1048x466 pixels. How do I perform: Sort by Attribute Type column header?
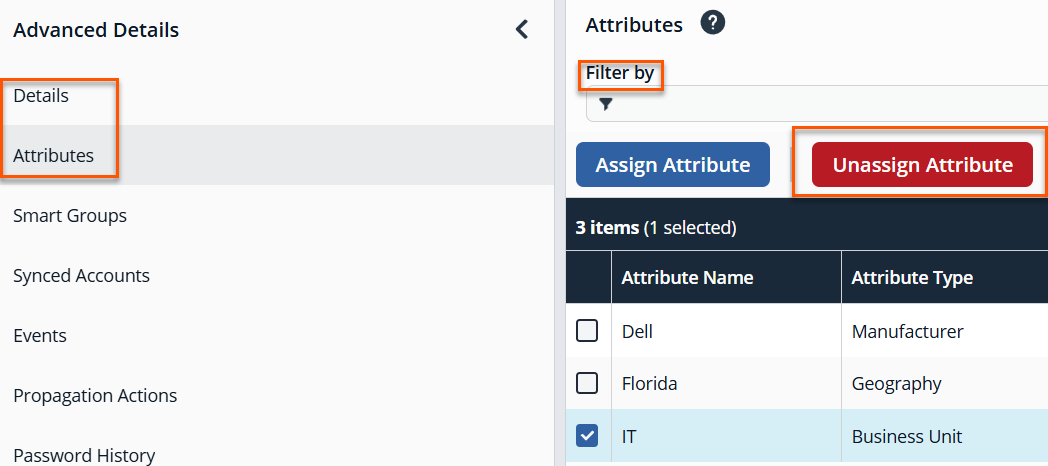coord(912,278)
